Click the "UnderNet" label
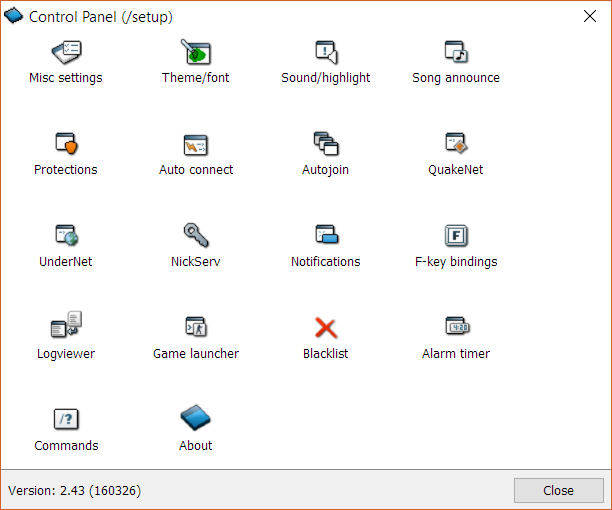The height and width of the screenshot is (510, 612). click(x=66, y=261)
